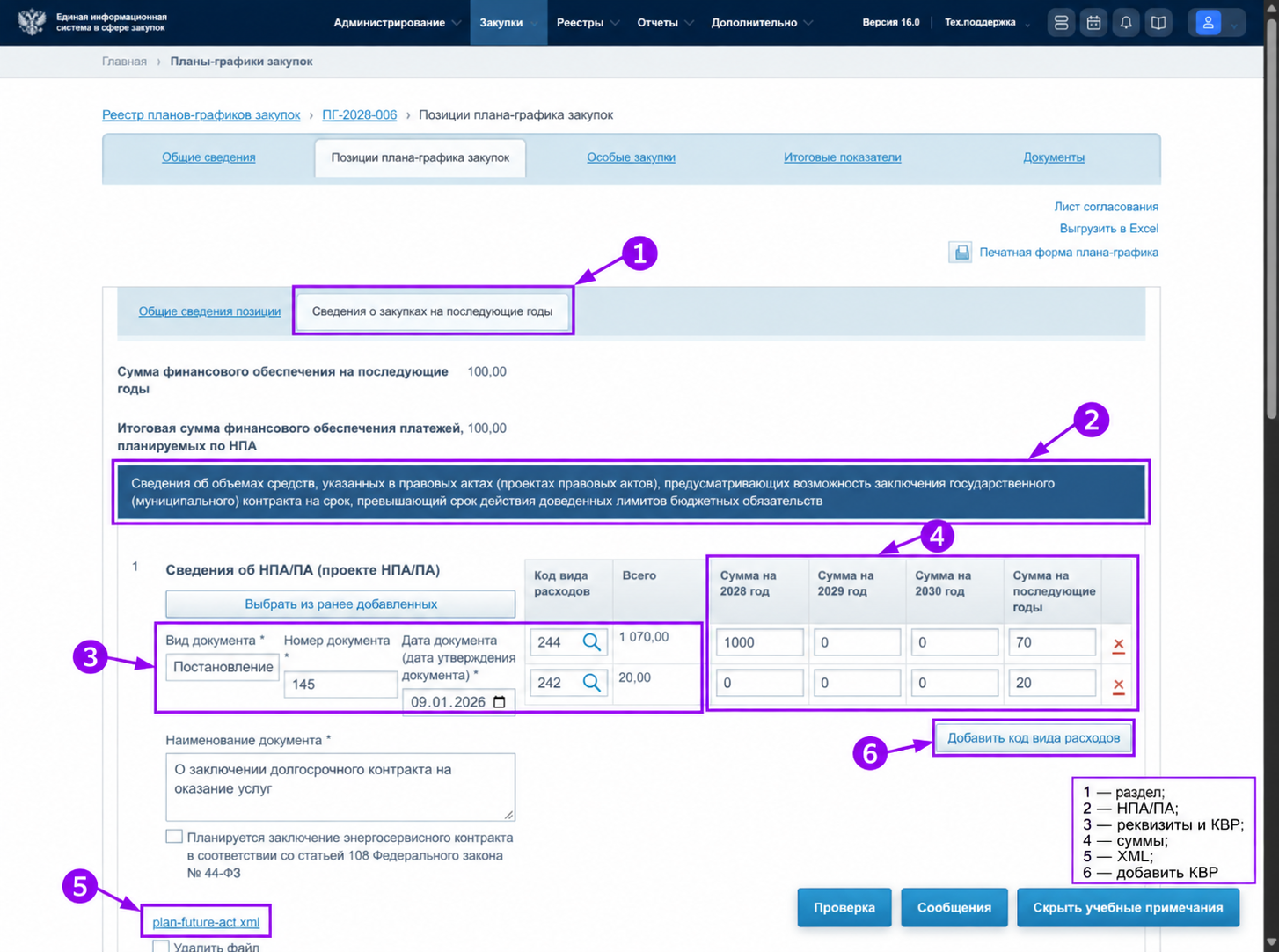This screenshot has height=952, width=1279.
Task: Show notifications via the bell icon
Action: coord(1126,23)
